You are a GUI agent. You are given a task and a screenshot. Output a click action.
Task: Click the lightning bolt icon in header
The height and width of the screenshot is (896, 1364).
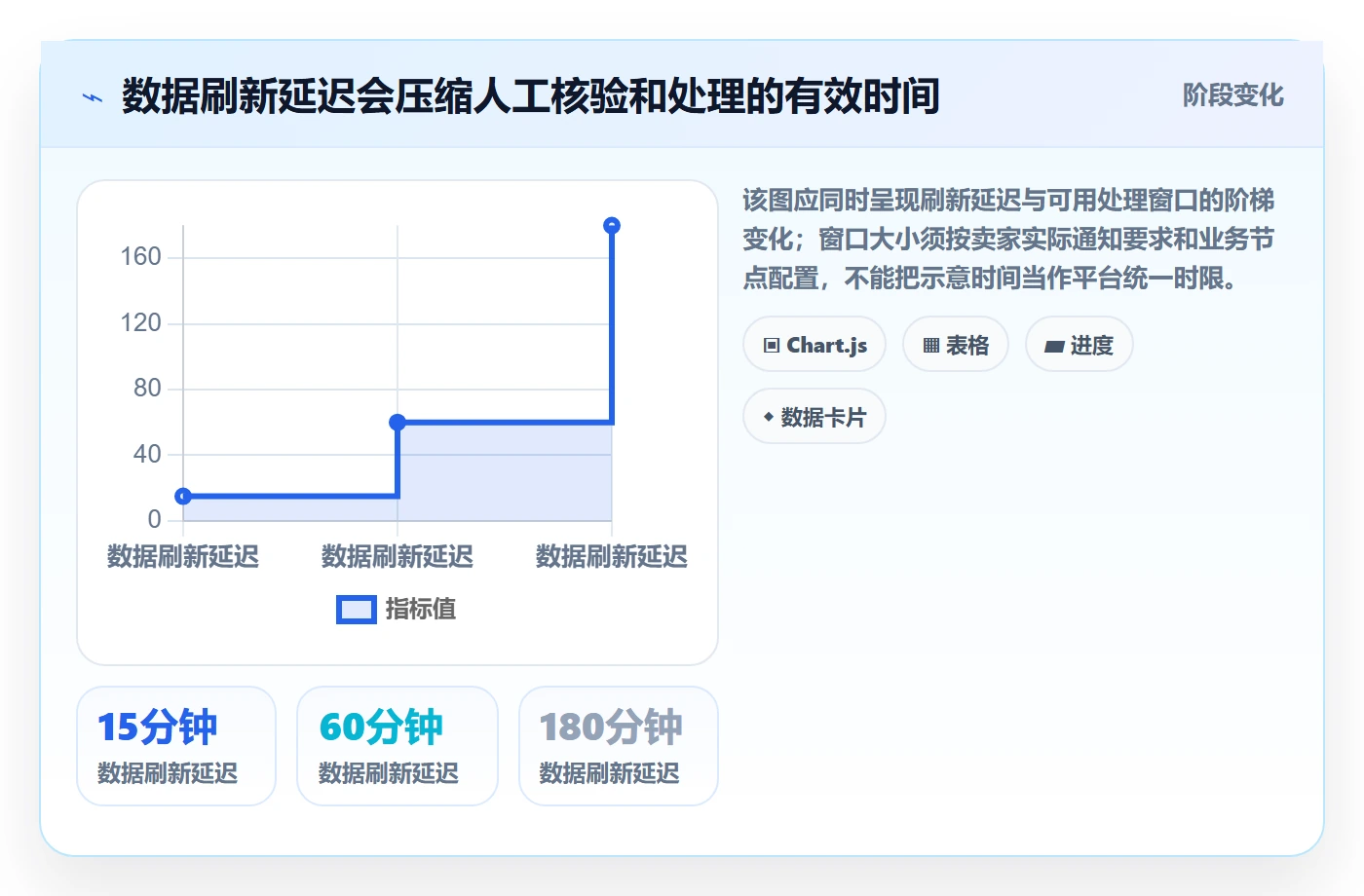[x=93, y=97]
